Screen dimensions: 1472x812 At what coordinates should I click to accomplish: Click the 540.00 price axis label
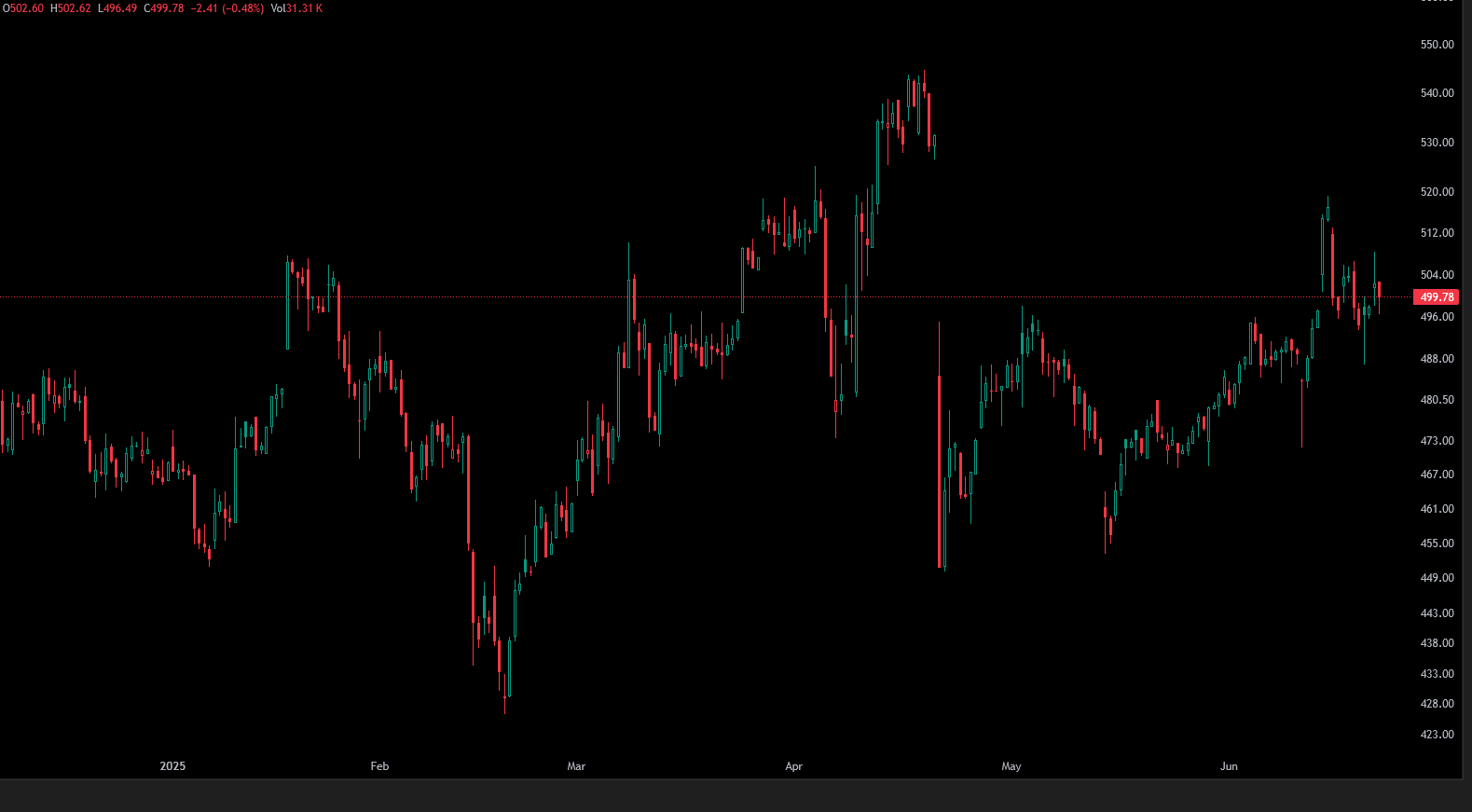click(1437, 93)
